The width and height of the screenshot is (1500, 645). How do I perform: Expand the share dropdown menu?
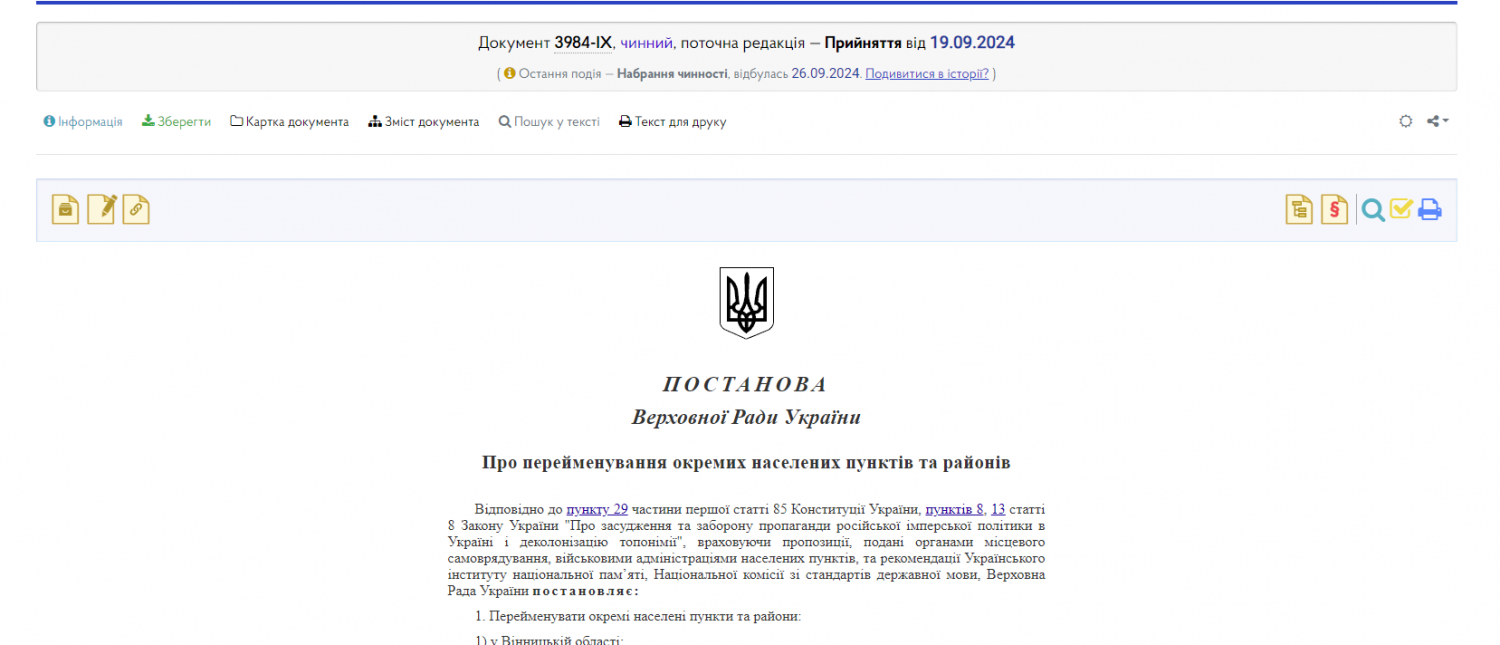pyautogui.click(x=1438, y=122)
